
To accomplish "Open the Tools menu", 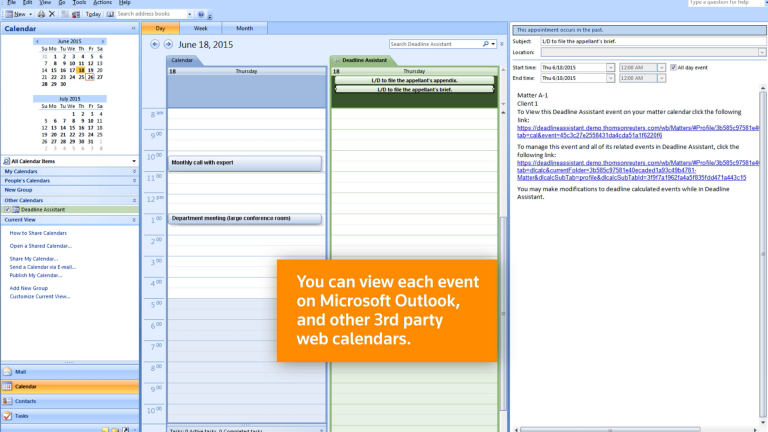I will point(80,3).
